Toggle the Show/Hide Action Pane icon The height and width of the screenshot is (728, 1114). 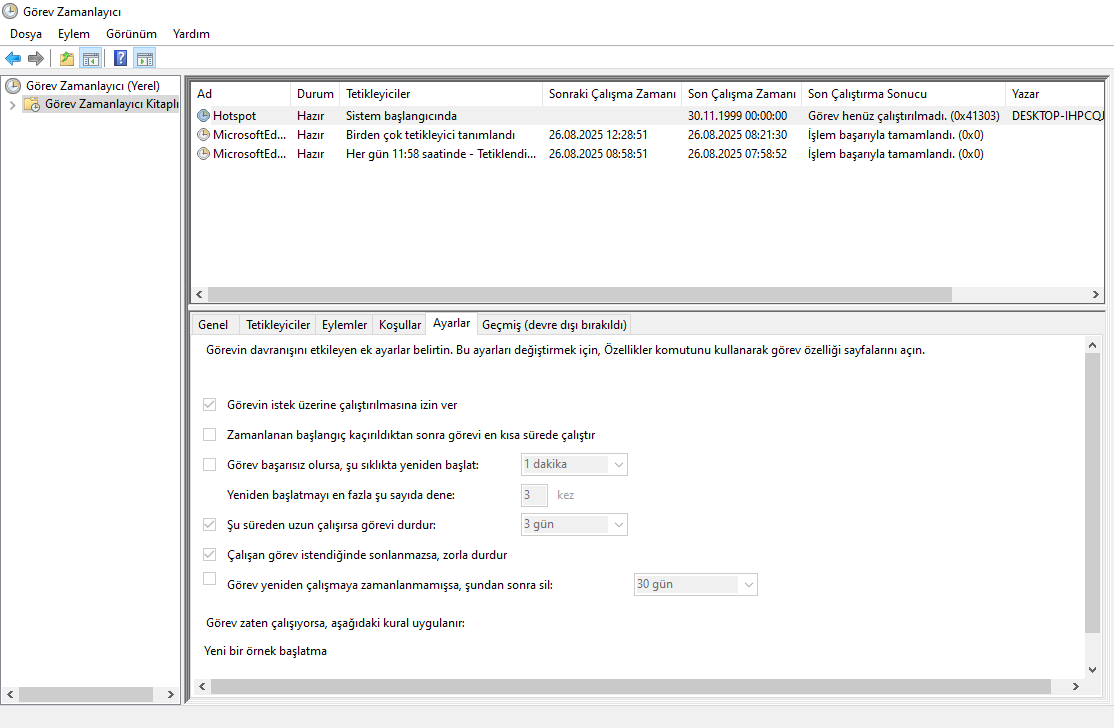point(145,58)
